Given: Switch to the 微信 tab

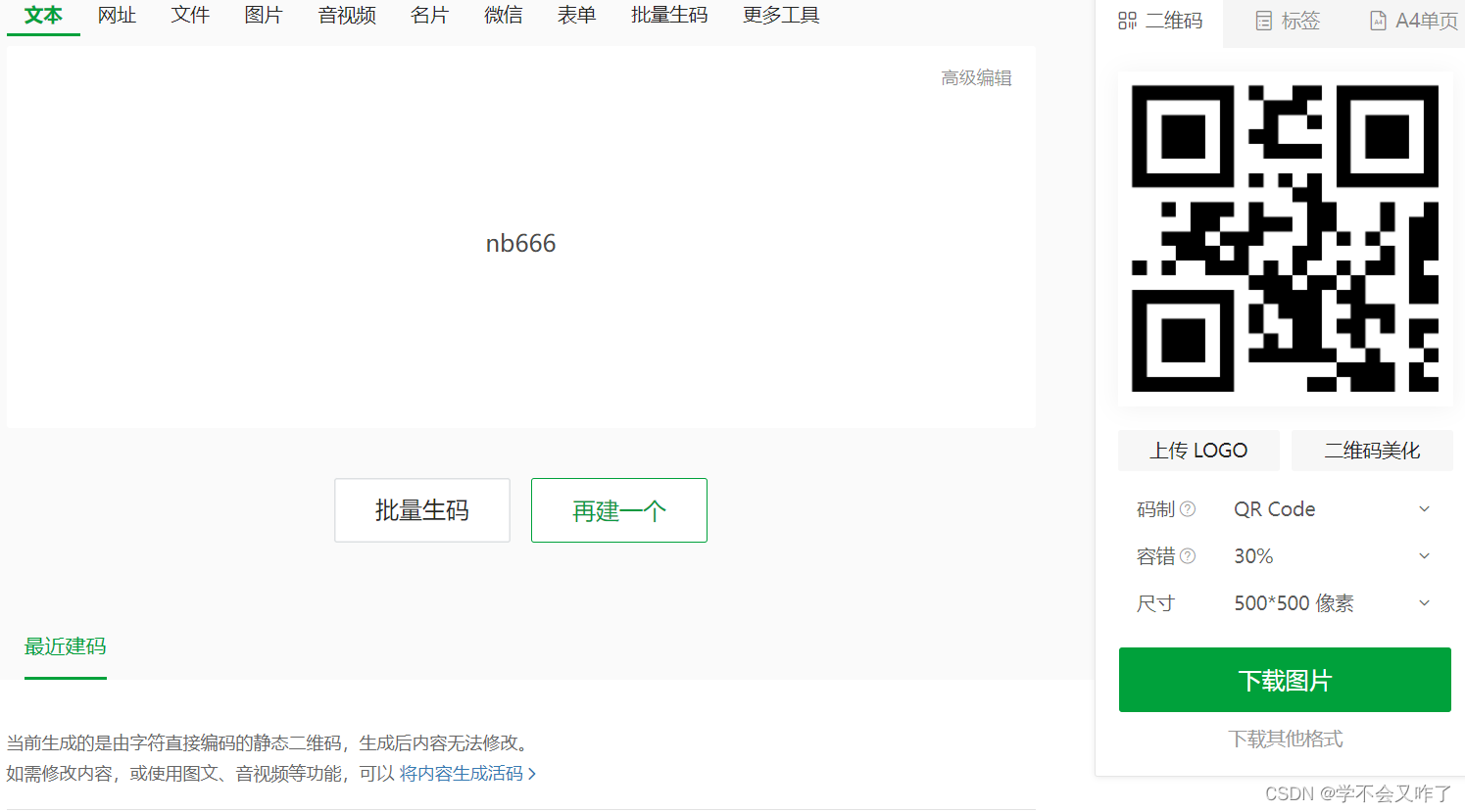Looking at the screenshot, I should pyautogui.click(x=503, y=16).
